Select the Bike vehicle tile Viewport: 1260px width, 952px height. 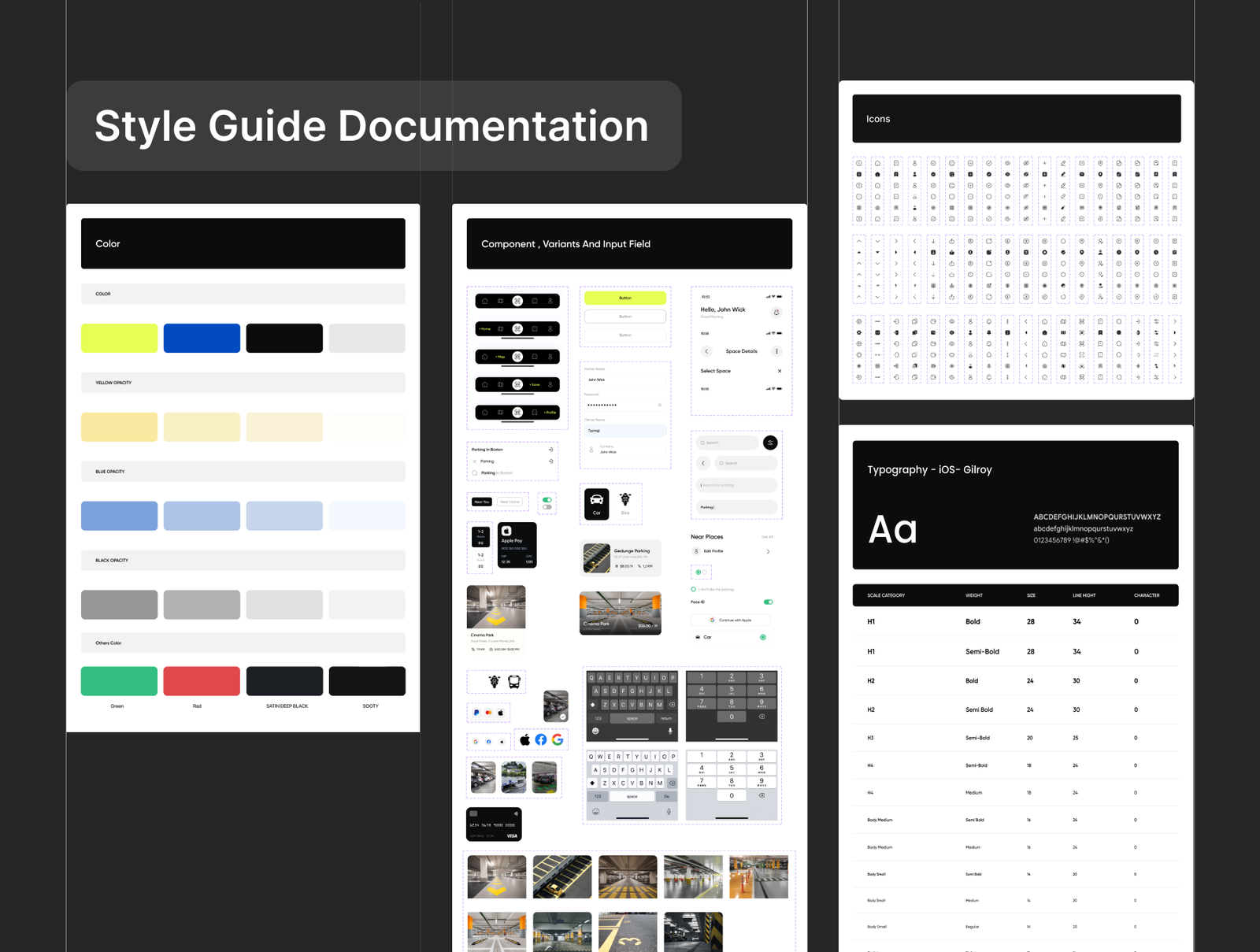click(x=625, y=503)
